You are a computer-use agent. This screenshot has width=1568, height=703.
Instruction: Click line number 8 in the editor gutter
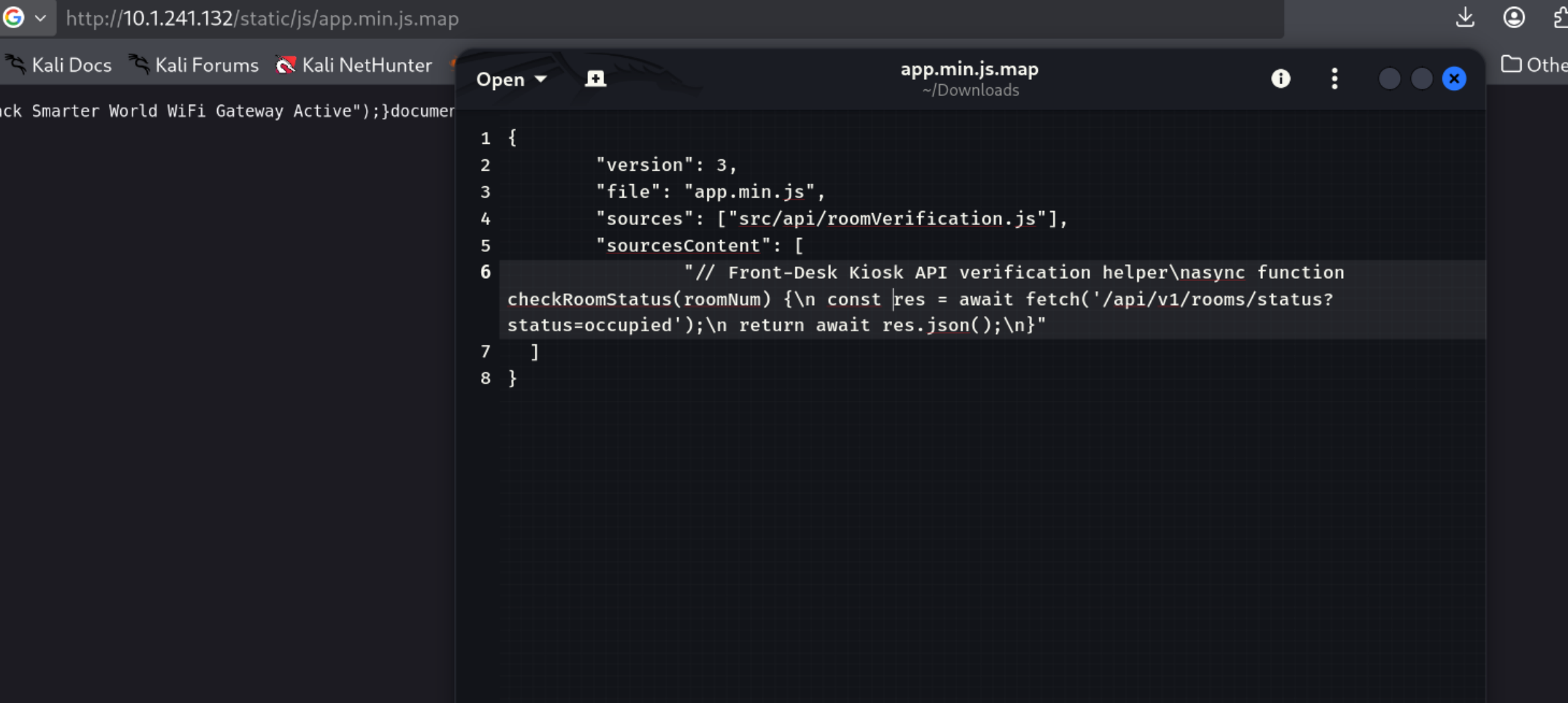(x=485, y=378)
